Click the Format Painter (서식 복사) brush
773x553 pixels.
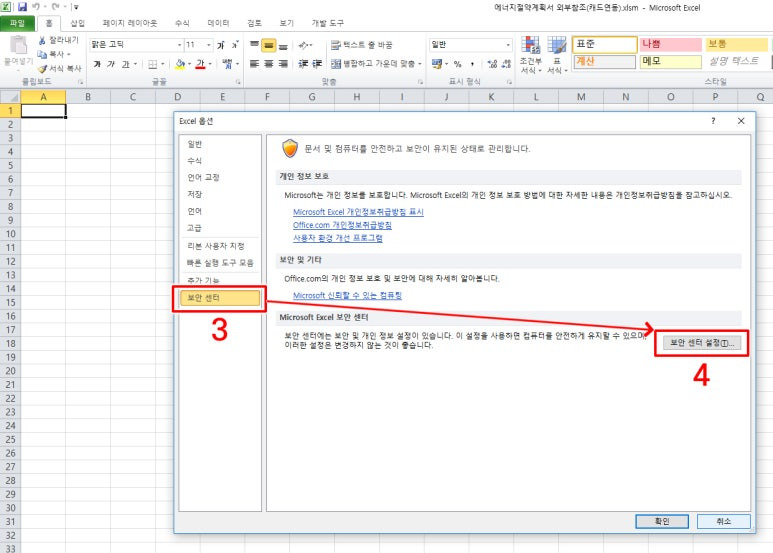[x=42, y=69]
